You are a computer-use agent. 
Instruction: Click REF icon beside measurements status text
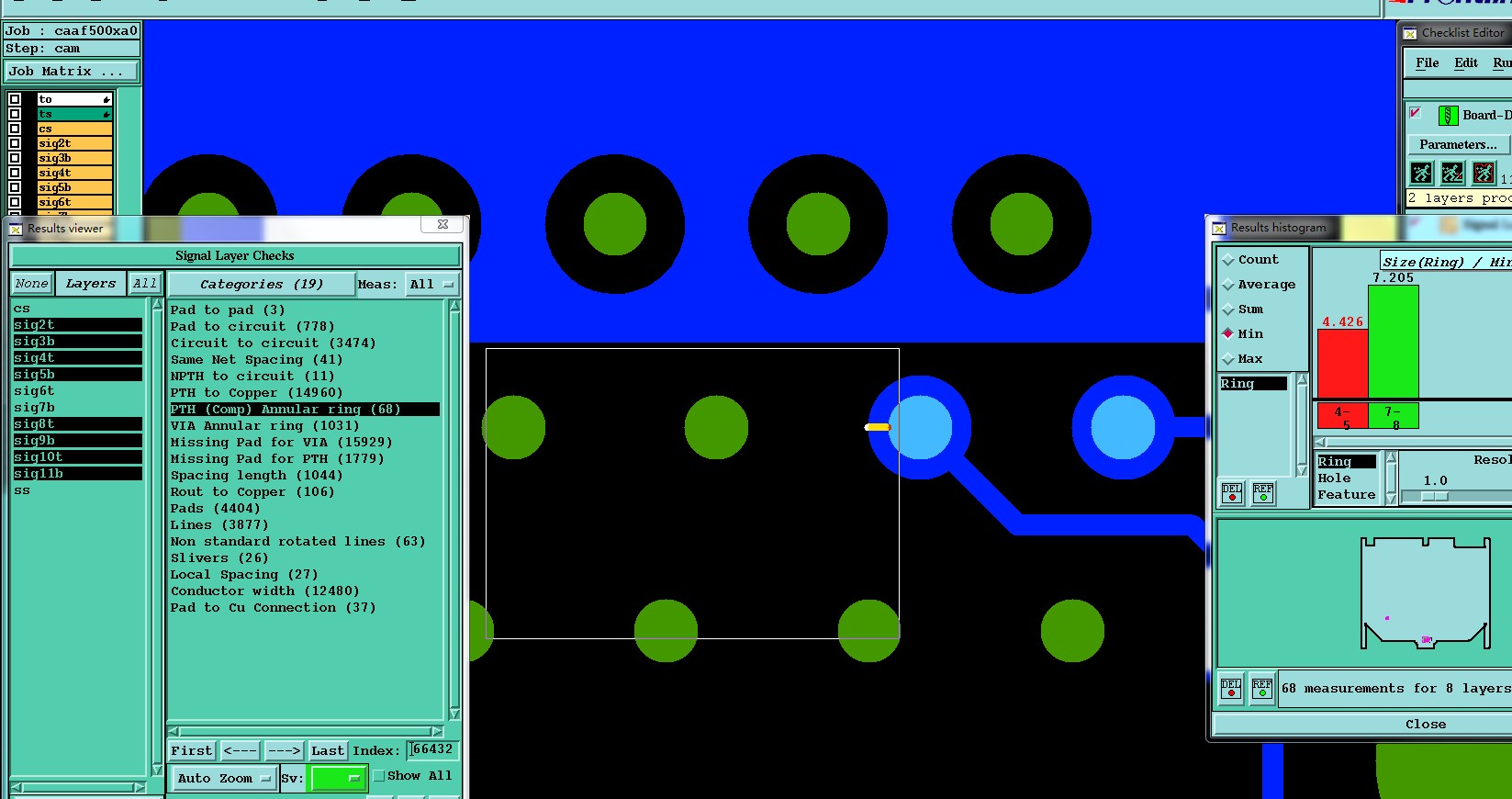[1262, 688]
